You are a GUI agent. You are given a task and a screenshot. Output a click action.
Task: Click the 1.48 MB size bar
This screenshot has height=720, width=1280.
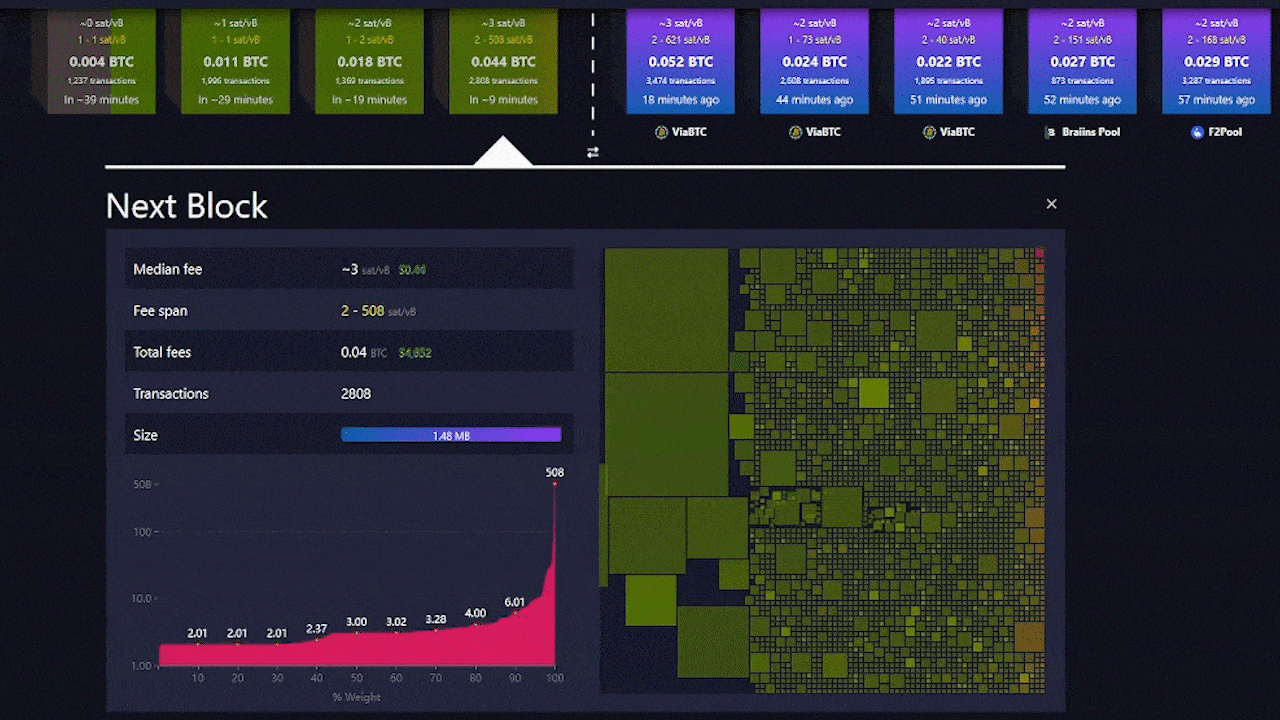(x=451, y=435)
